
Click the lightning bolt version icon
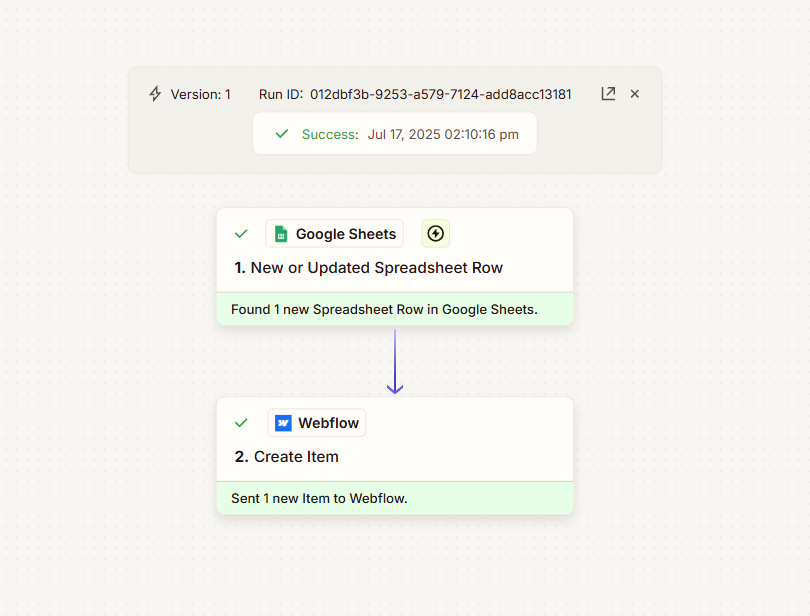pos(155,94)
